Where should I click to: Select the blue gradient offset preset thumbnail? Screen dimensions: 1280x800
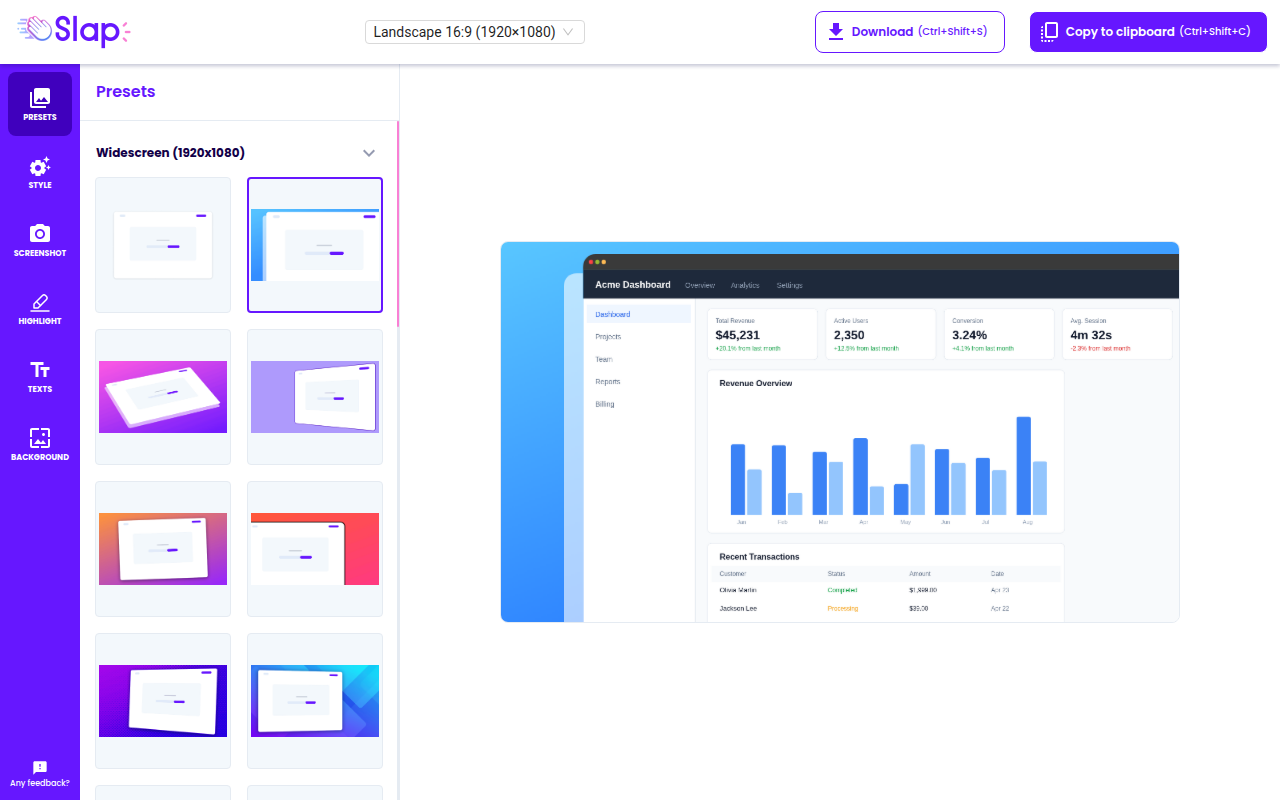(315, 245)
